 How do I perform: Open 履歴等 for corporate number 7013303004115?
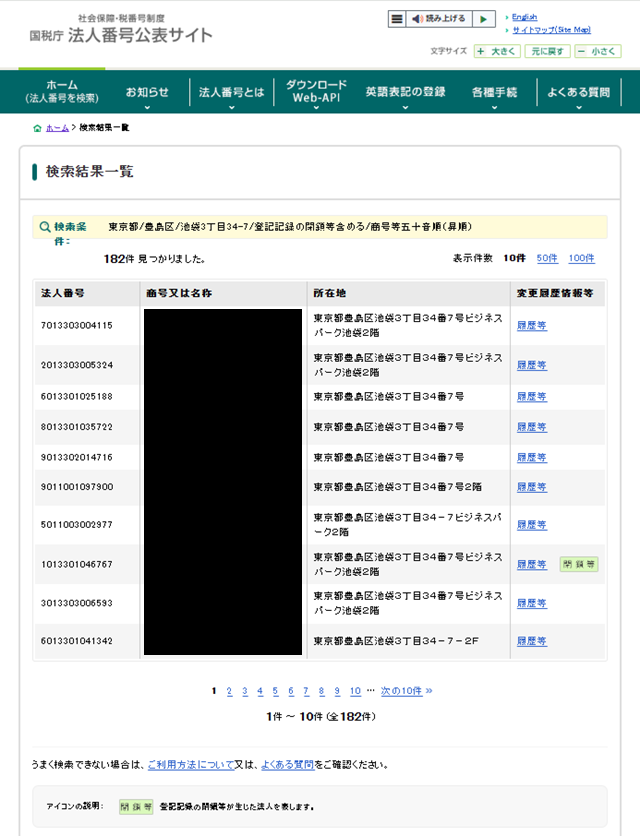[x=531, y=326]
